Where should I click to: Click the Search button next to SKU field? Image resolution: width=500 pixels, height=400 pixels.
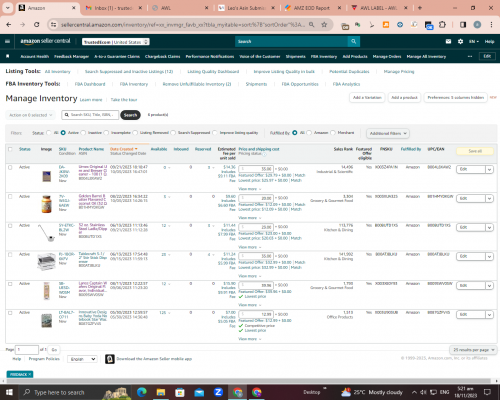130,115
